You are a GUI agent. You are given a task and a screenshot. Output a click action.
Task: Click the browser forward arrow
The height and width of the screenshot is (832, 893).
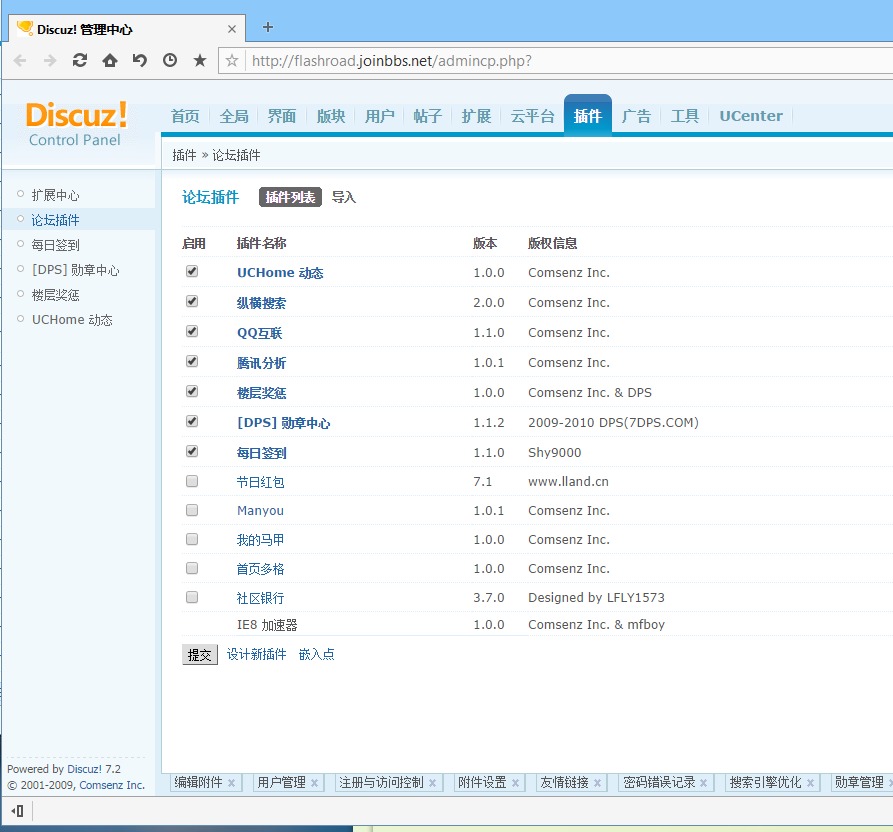(x=50, y=60)
